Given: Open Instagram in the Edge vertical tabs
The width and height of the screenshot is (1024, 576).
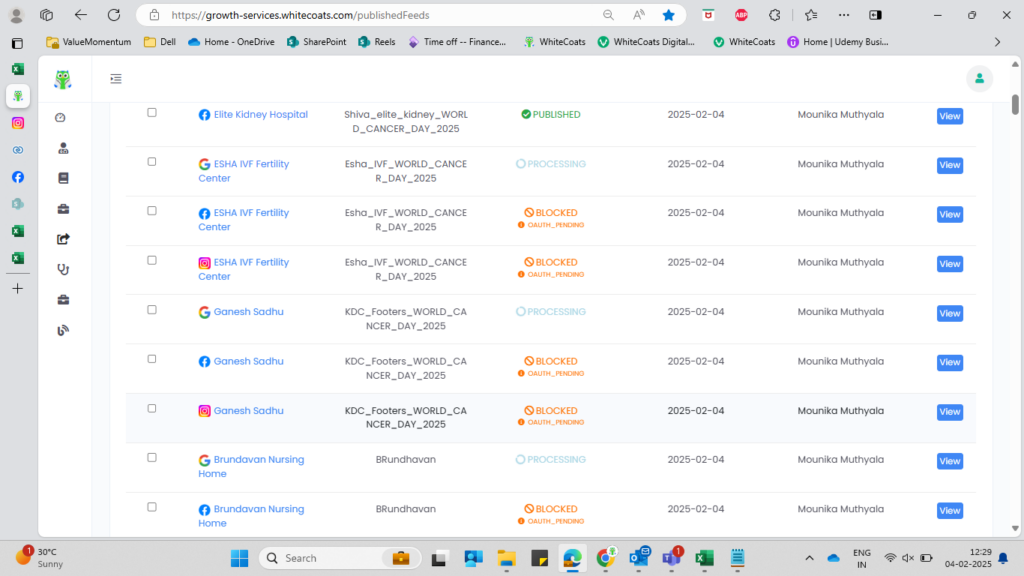Looking at the screenshot, I should click(18, 123).
